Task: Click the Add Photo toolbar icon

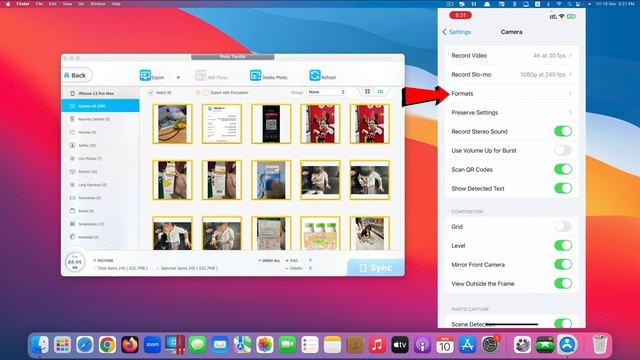Action: point(201,75)
